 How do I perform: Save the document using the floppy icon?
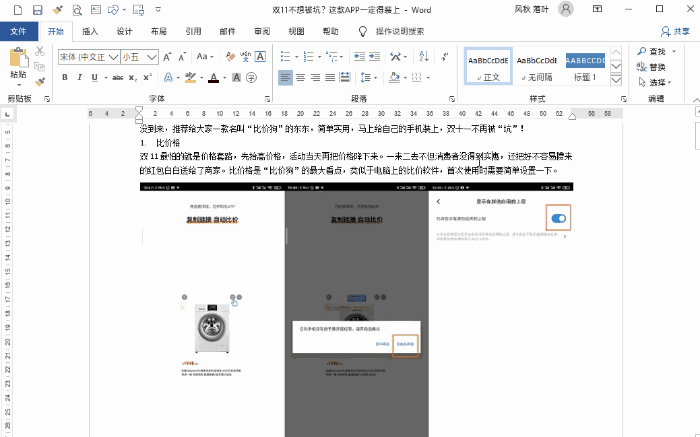point(38,9)
